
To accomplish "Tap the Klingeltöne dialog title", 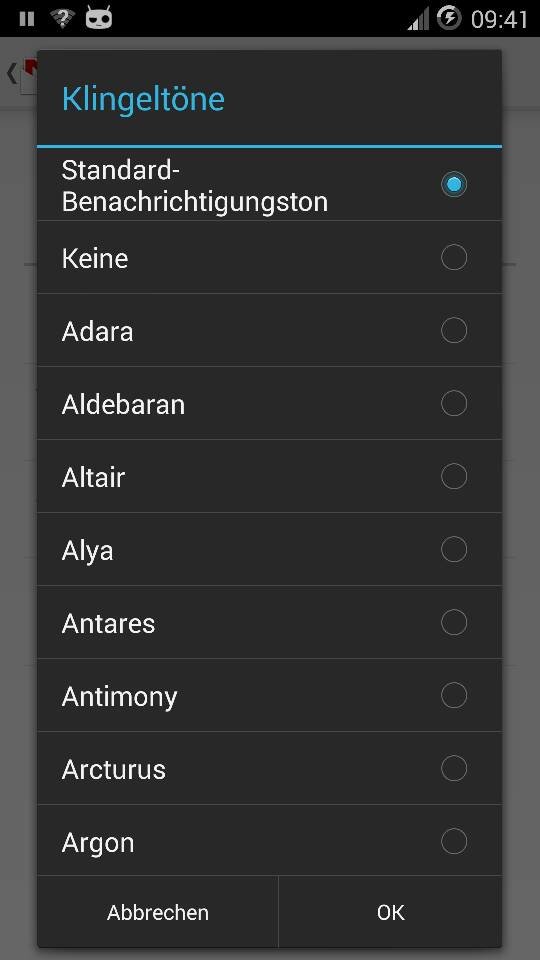I will pyautogui.click(x=143, y=99).
